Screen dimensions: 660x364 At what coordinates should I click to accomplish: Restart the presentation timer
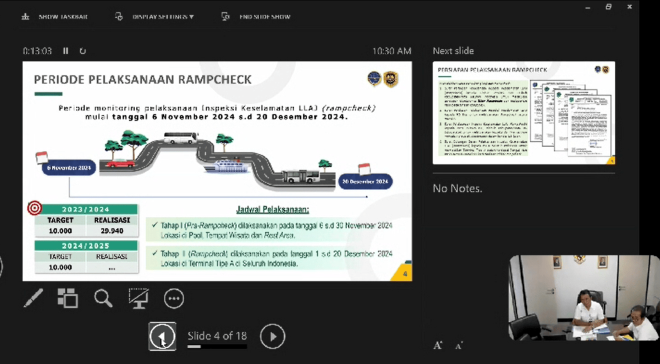[82, 51]
